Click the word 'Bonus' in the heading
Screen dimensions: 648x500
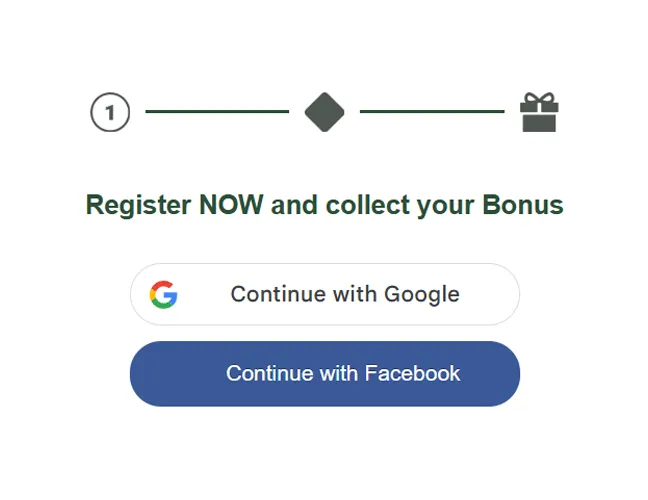pos(523,205)
